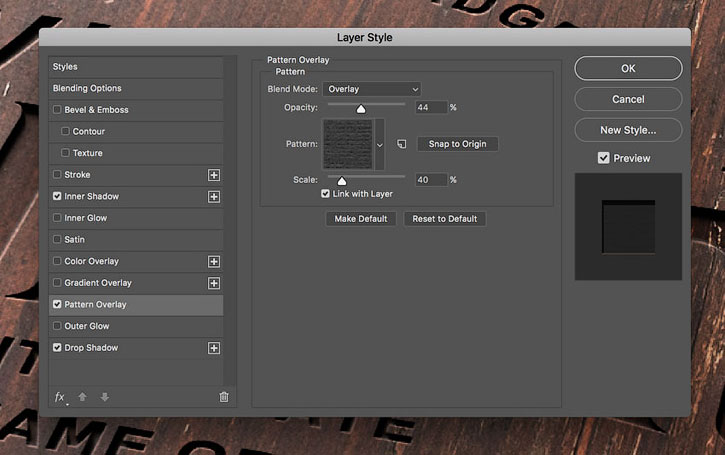
Task: Click the style preview thumbnail
Action: pyautogui.click(x=628, y=227)
